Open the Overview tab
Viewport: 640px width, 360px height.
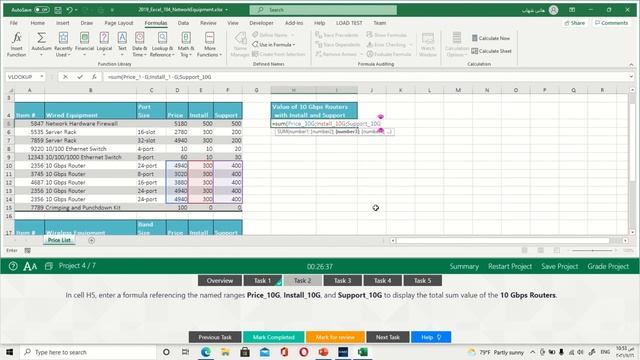pos(220,280)
